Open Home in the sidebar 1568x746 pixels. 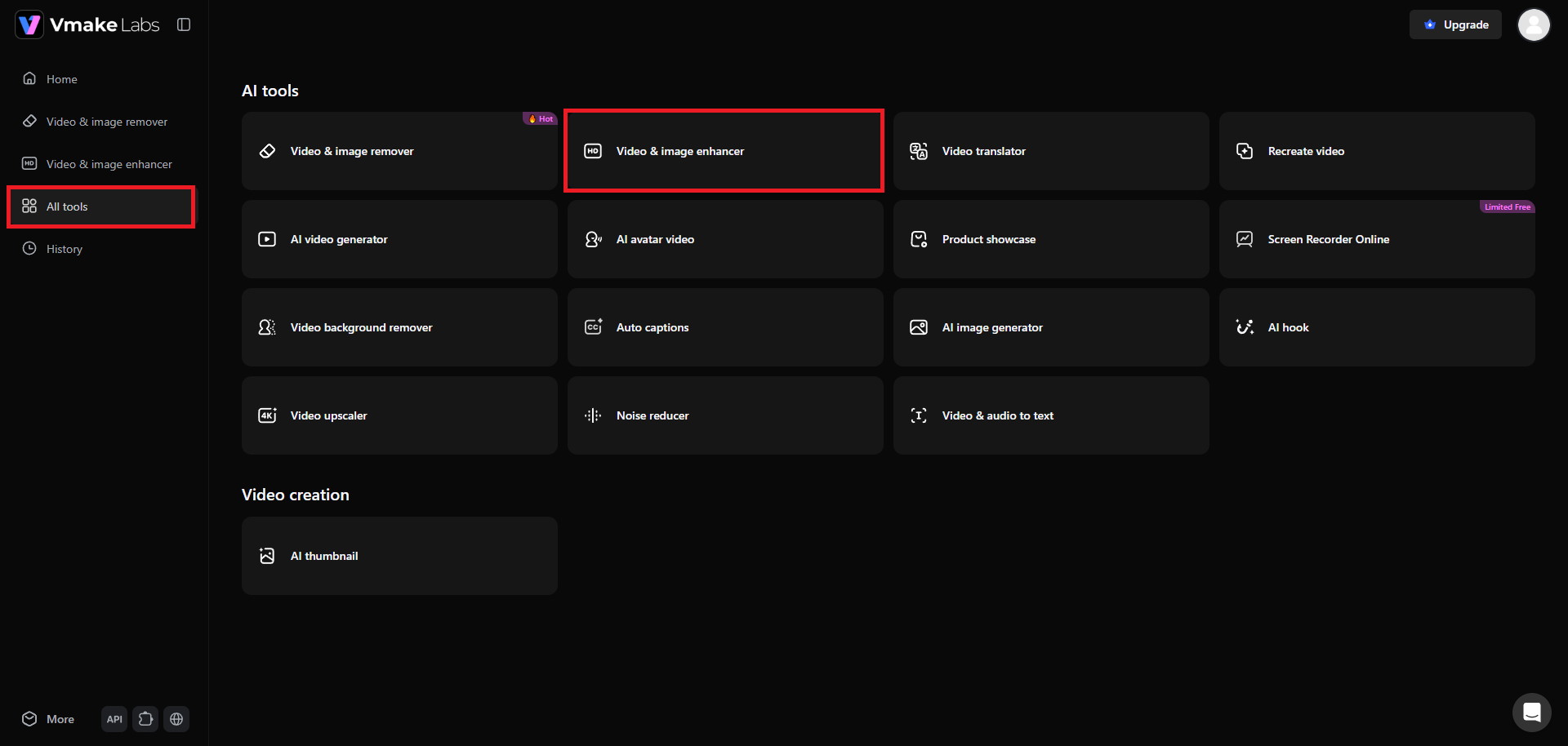(101, 79)
